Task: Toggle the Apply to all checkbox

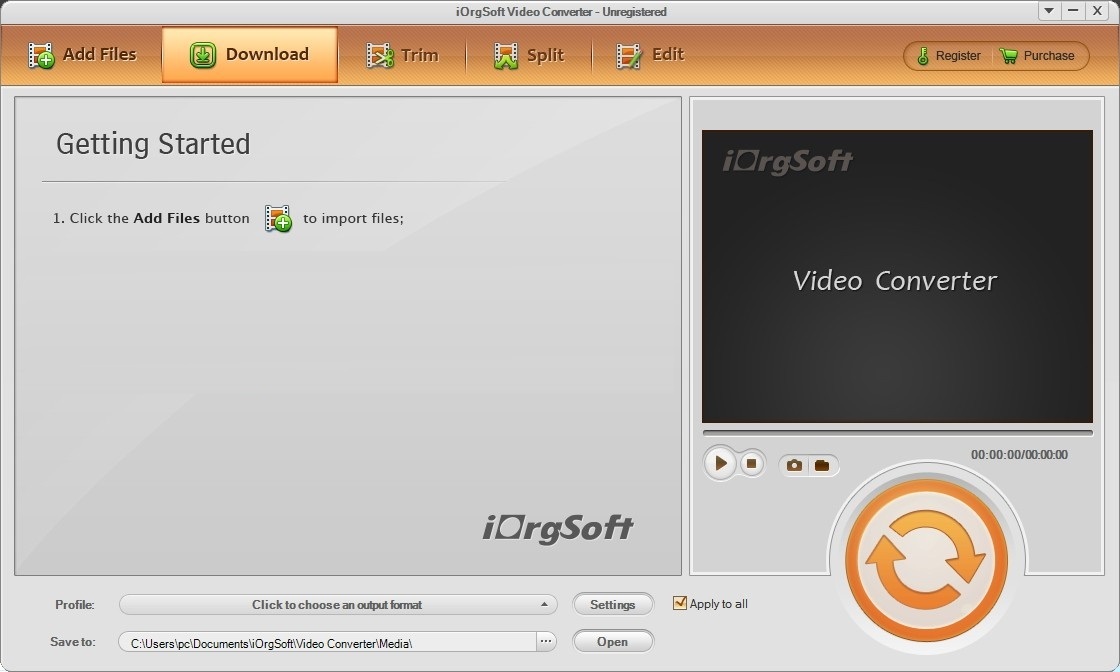Action: (x=680, y=603)
